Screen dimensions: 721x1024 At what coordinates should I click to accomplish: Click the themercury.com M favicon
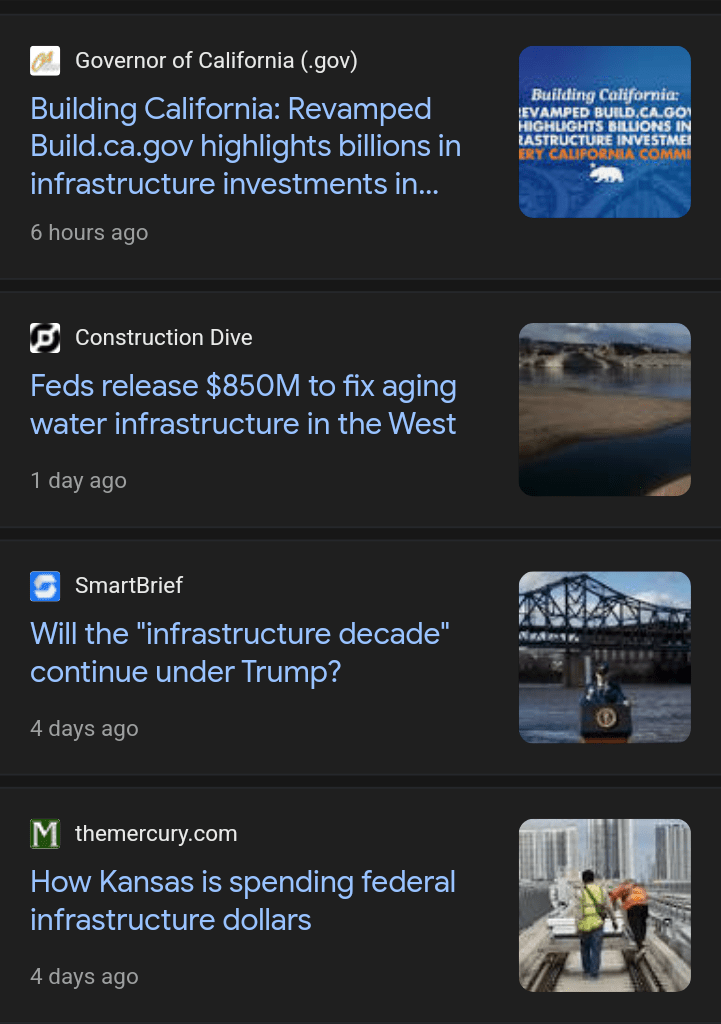[45, 834]
